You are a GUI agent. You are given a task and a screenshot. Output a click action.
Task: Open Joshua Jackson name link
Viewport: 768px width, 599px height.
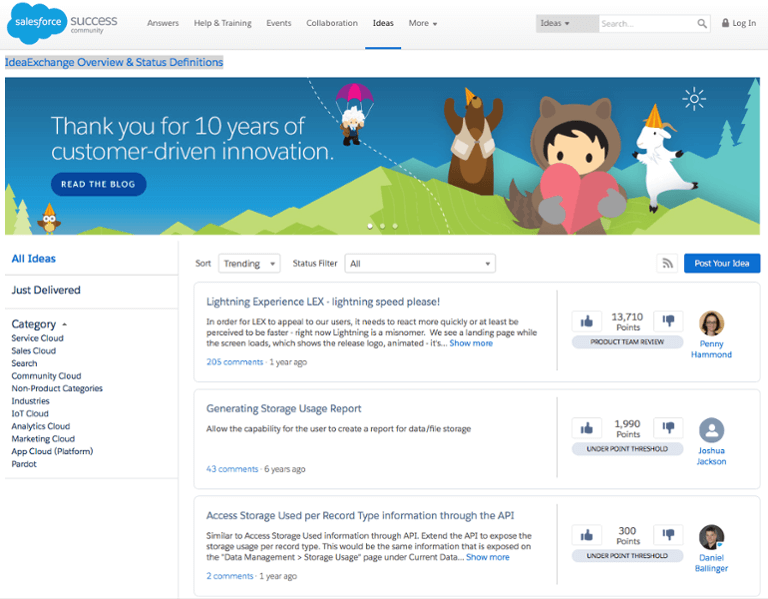point(711,456)
